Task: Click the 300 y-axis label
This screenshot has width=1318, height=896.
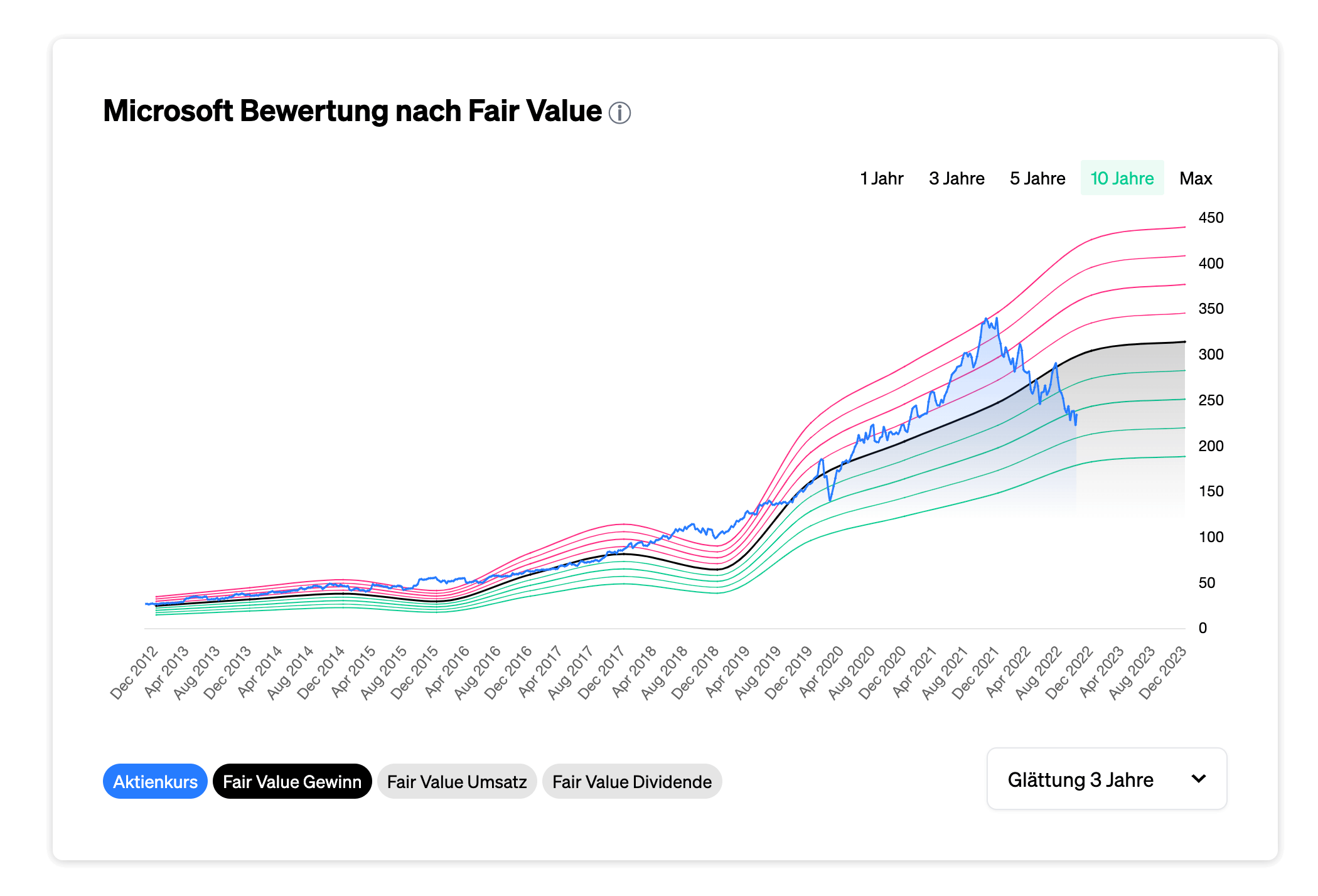Action: pos(1211,355)
